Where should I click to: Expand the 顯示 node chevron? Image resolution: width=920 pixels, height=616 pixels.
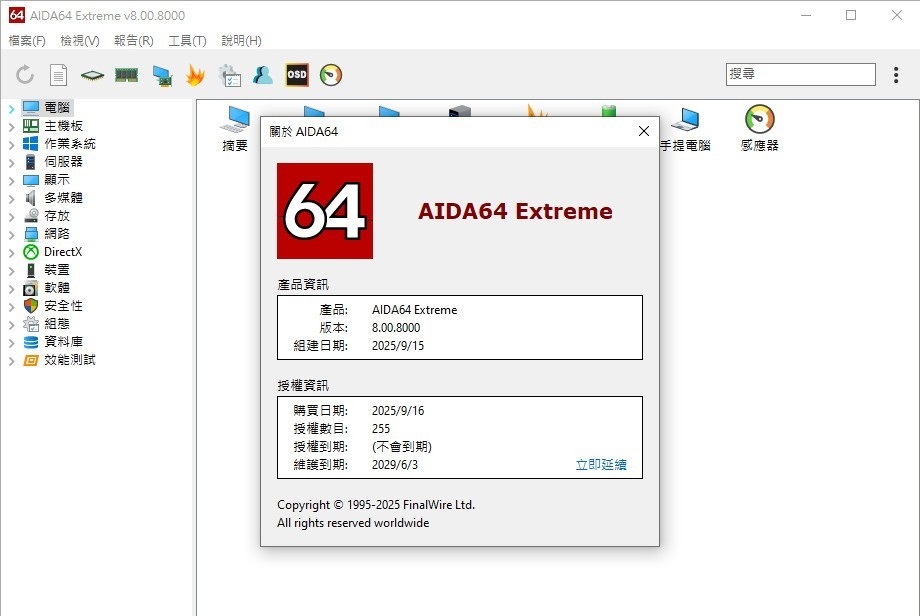coord(11,181)
